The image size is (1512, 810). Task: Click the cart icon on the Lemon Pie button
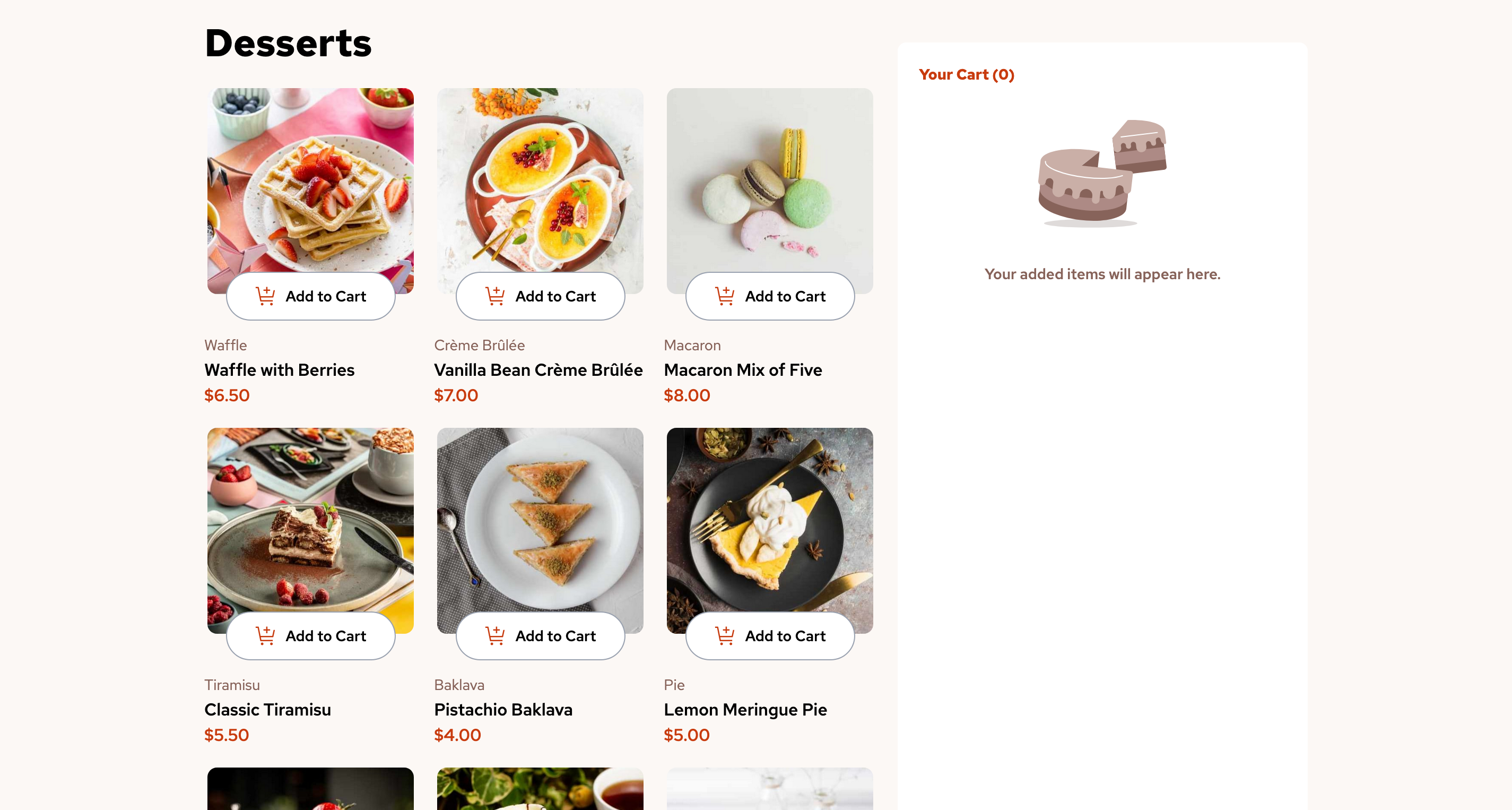tap(725, 635)
